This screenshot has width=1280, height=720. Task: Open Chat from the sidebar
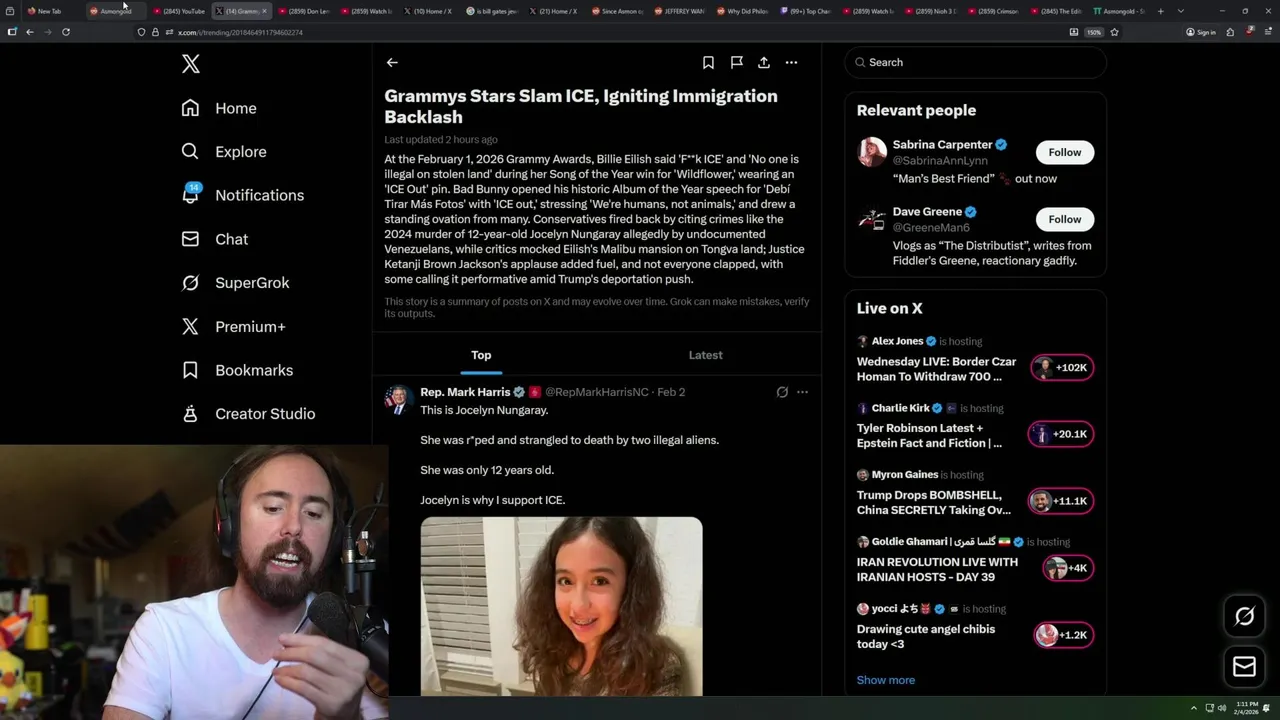point(214,239)
